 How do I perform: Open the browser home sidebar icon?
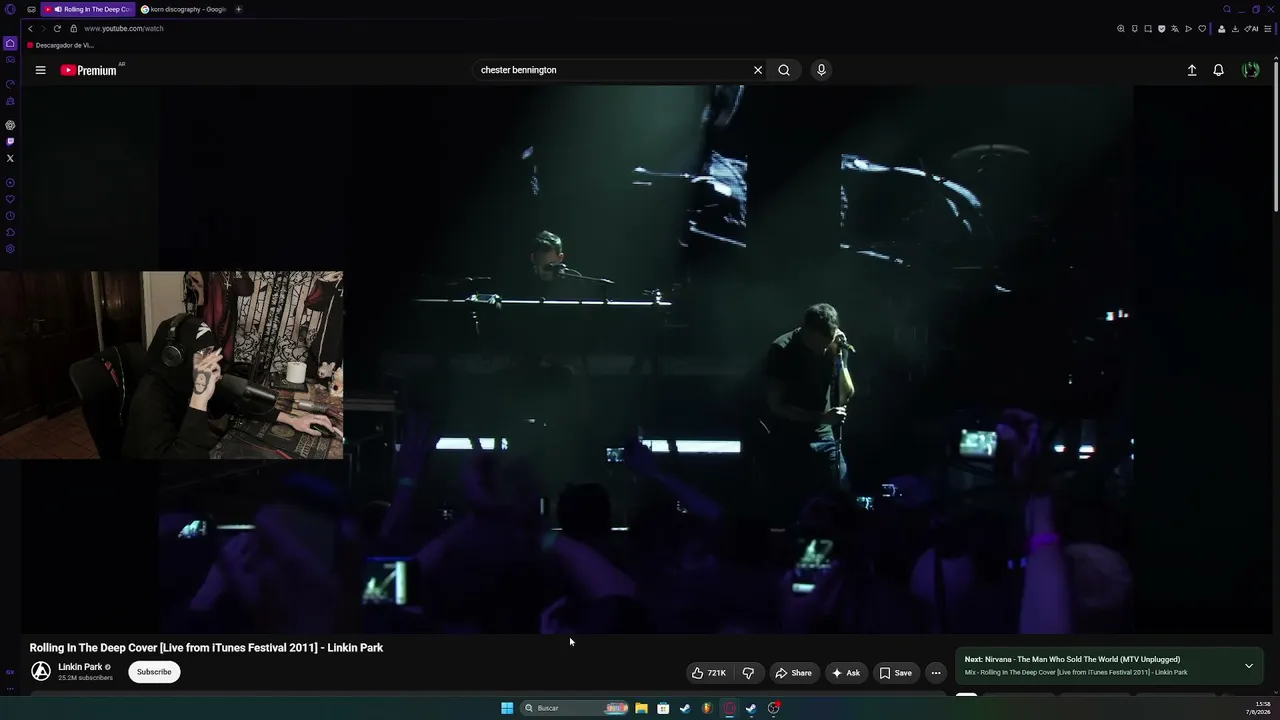tap(10, 43)
